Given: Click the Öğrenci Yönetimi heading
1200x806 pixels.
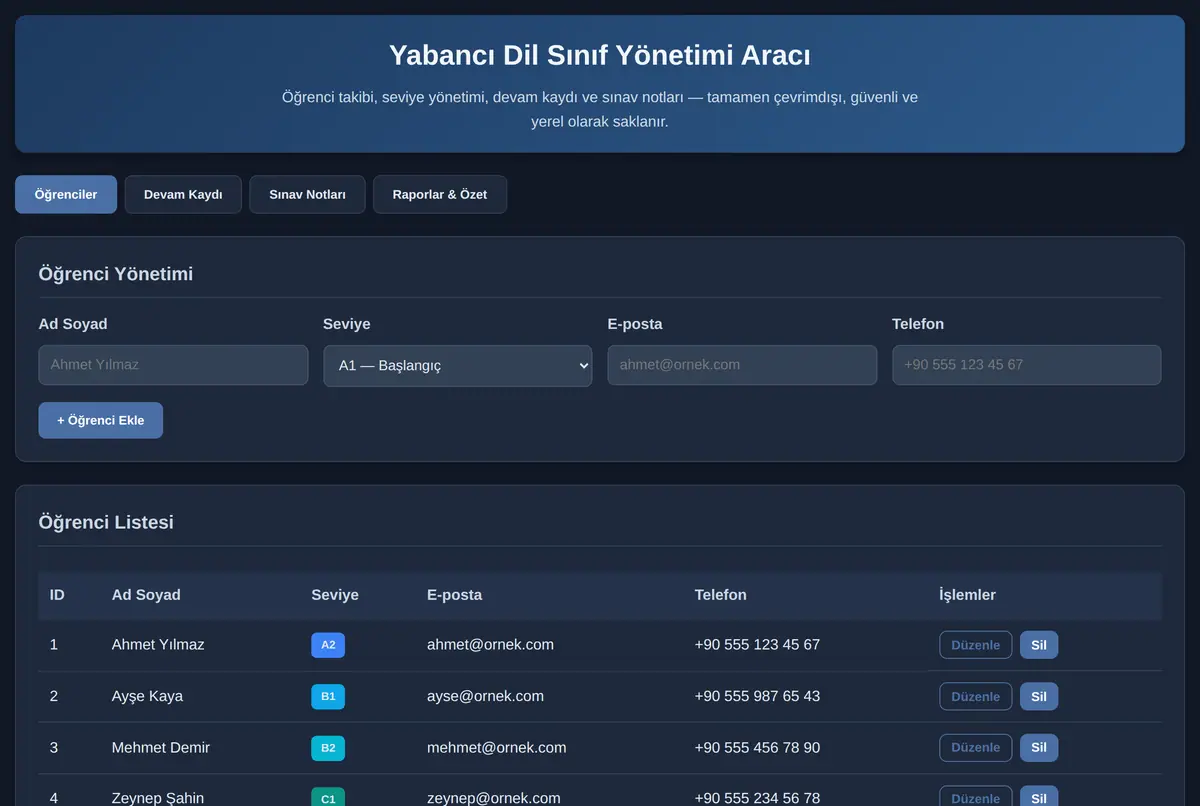Looking at the screenshot, I should (116, 273).
